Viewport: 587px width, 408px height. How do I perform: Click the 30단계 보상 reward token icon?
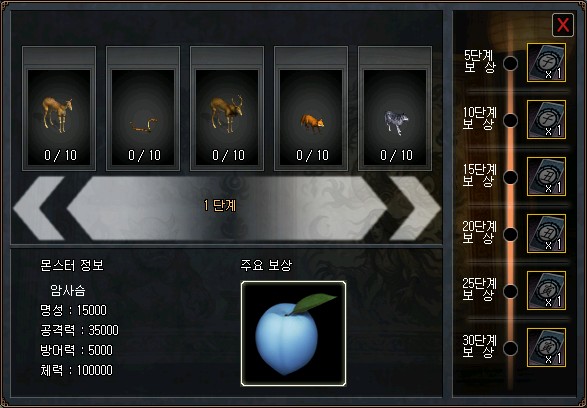pos(546,347)
